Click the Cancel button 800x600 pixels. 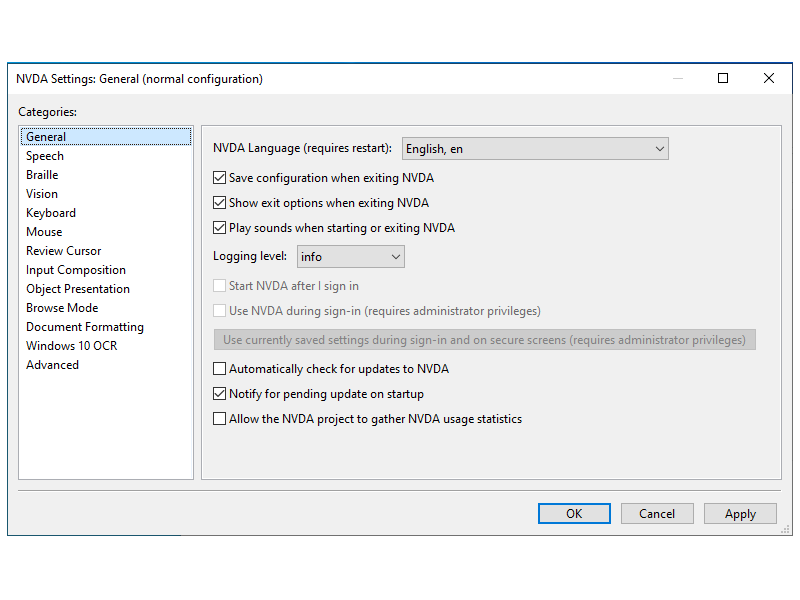click(x=657, y=513)
